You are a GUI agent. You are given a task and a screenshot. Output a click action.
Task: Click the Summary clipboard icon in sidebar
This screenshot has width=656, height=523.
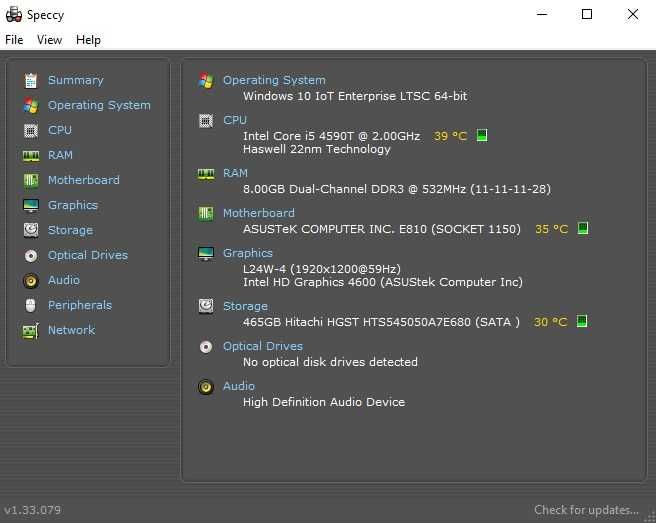(31, 80)
